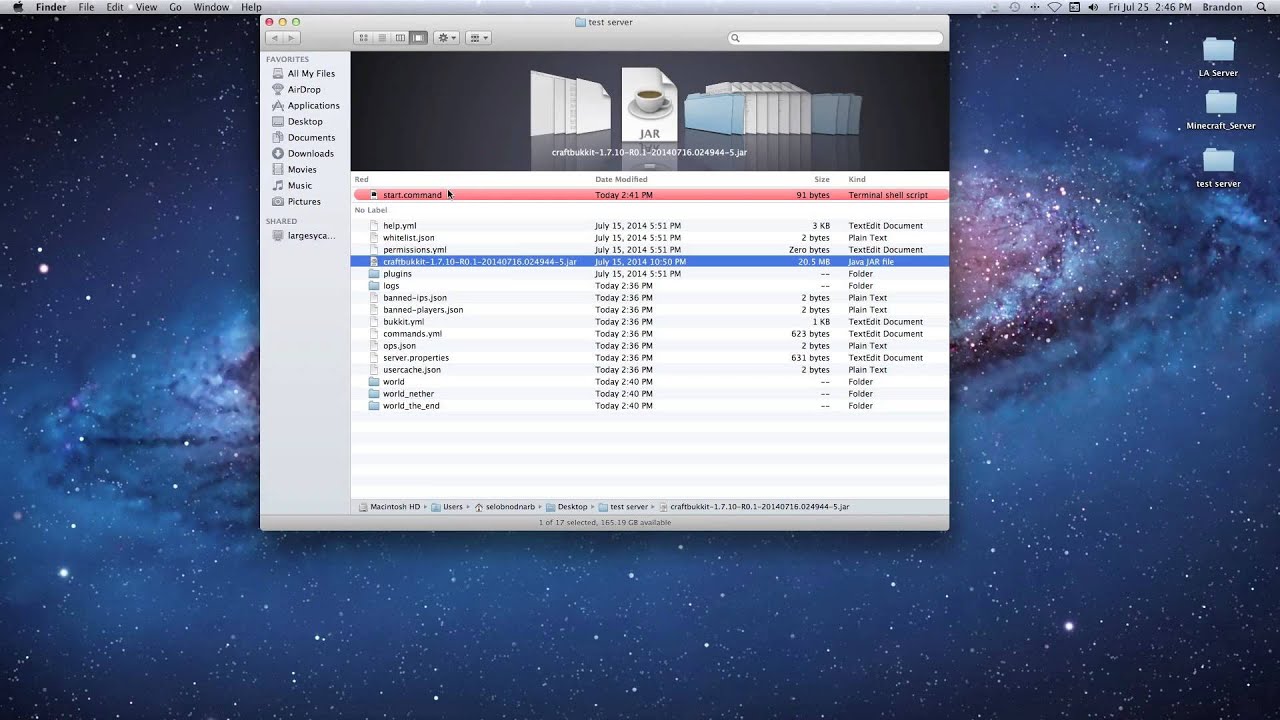The width and height of the screenshot is (1280, 720).
Task: Select commands.yml file
Action: (x=650, y=333)
